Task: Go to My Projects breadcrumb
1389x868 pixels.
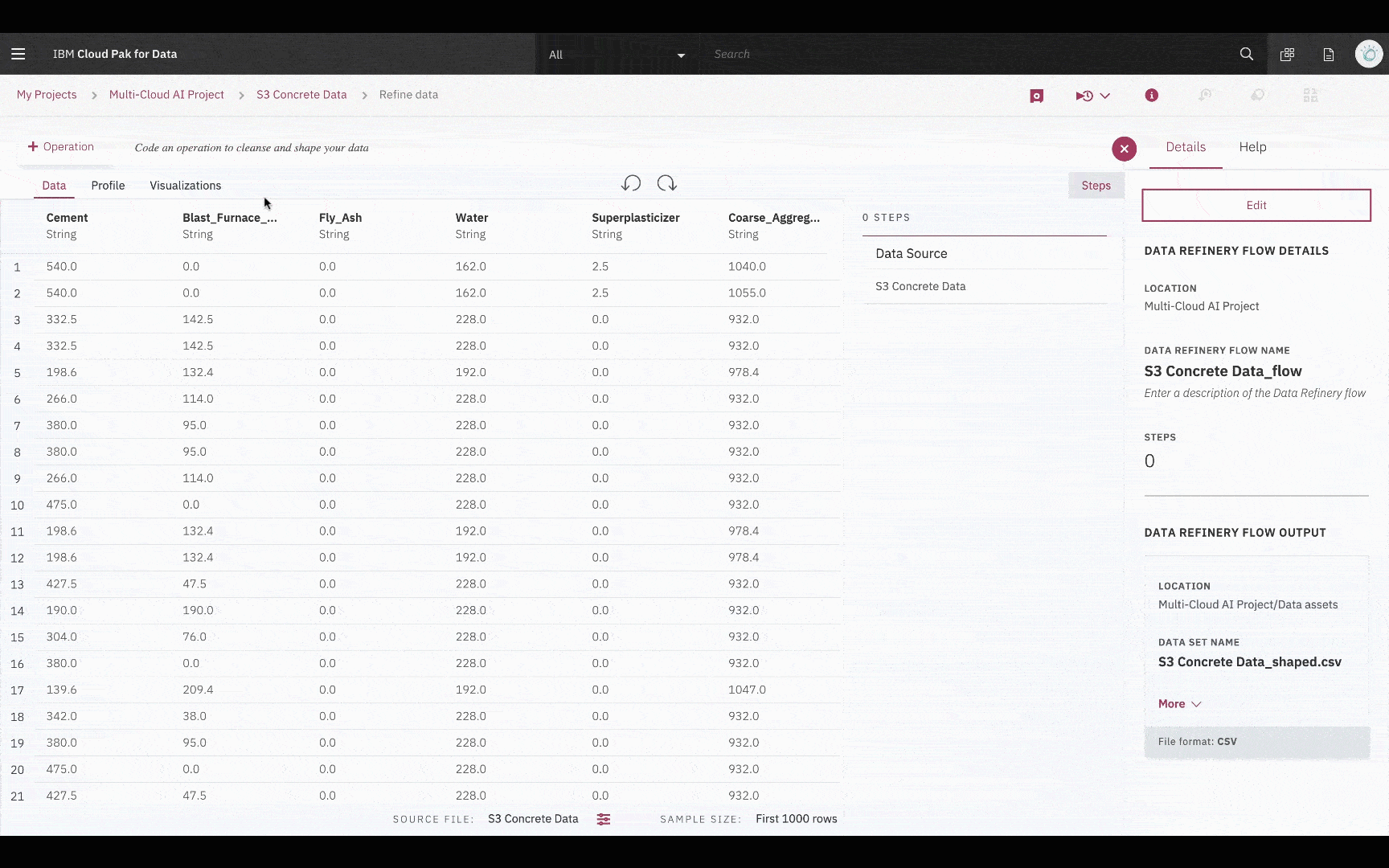Action: pos(47,95)
